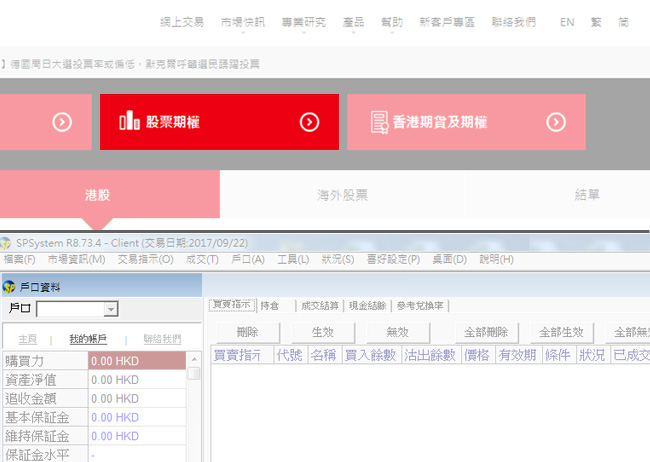Viewport: 650px width, 462px height.
Task: Open the 交易指示(O) menu
Action: [146, 260]
